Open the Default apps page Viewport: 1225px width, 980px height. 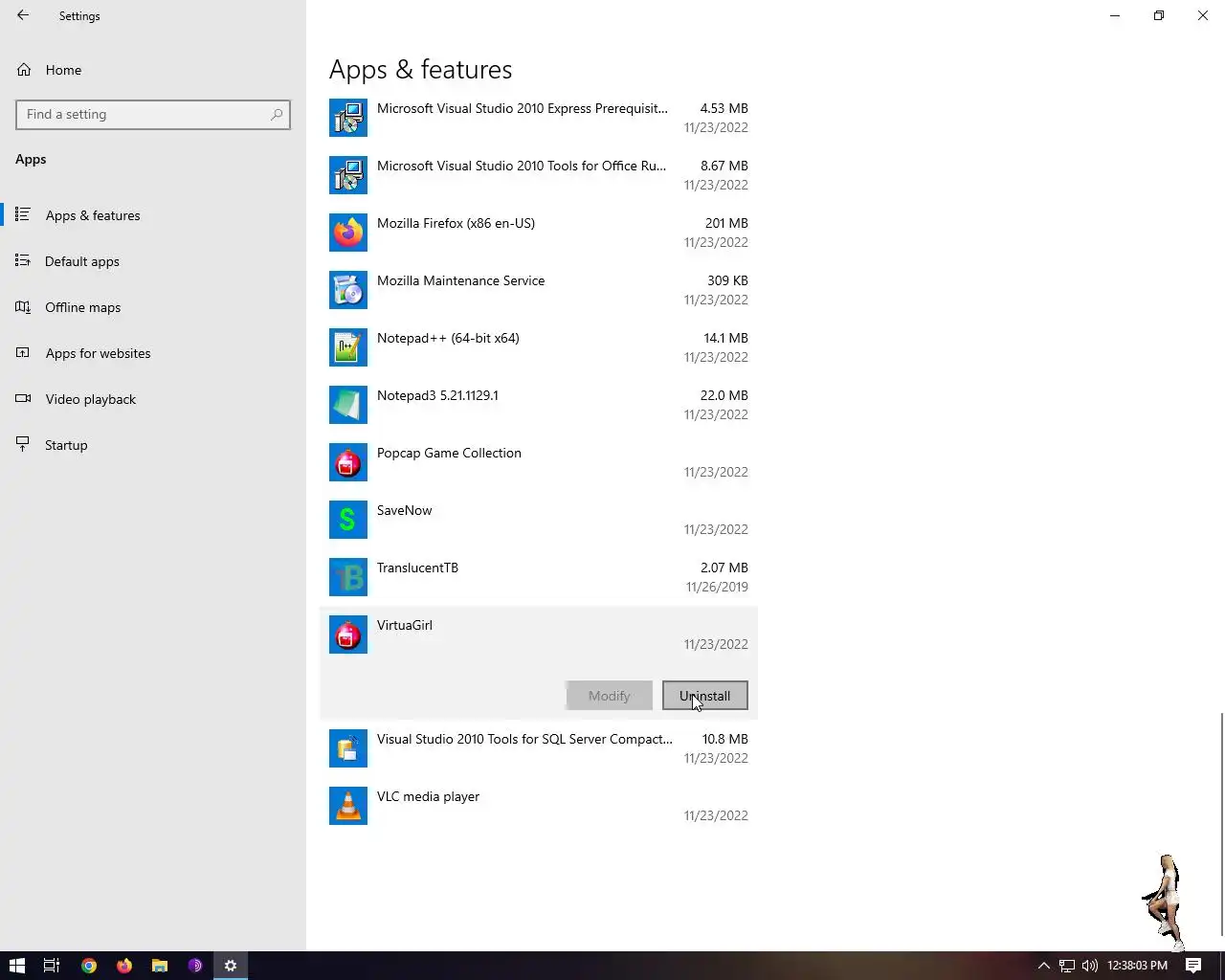[153, 261]
